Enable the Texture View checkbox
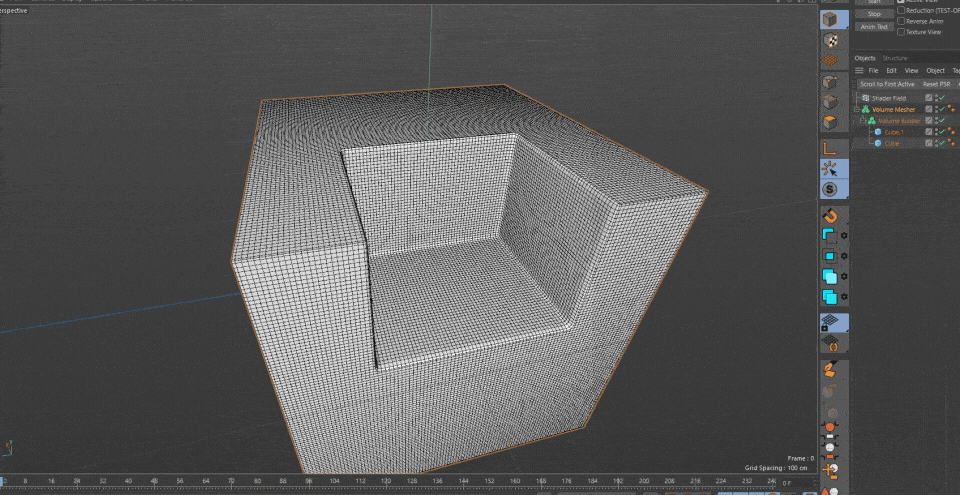 [901, 32]
